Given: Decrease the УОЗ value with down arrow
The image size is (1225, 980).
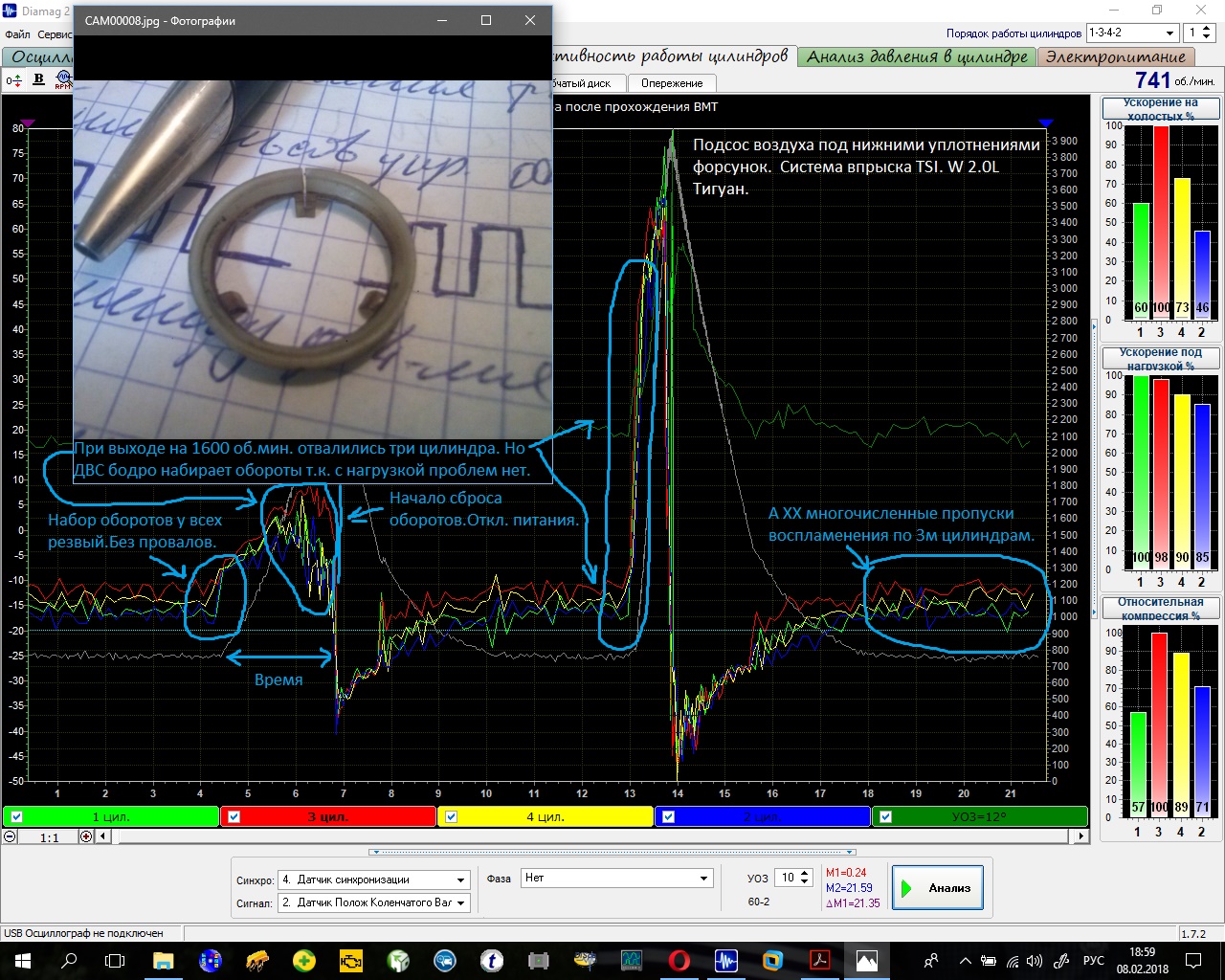Looking at the screenshot, I should tap(805, 882).
